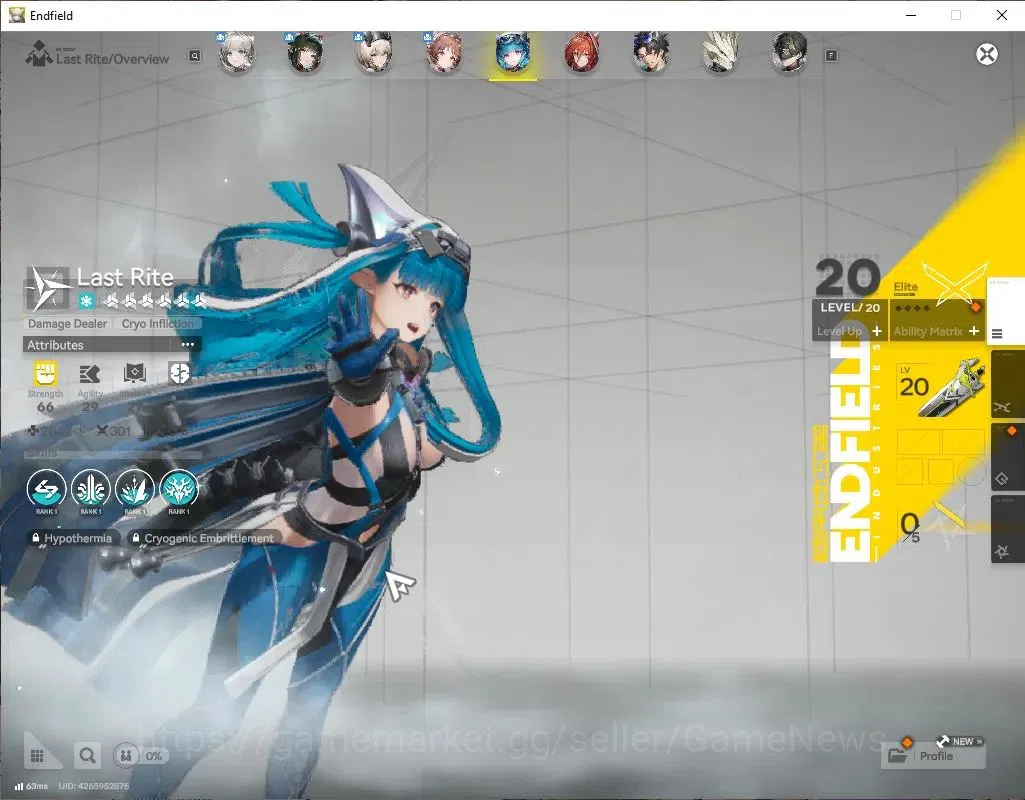
Task: Open the Ability Matrix plus button
Action: 973,331
